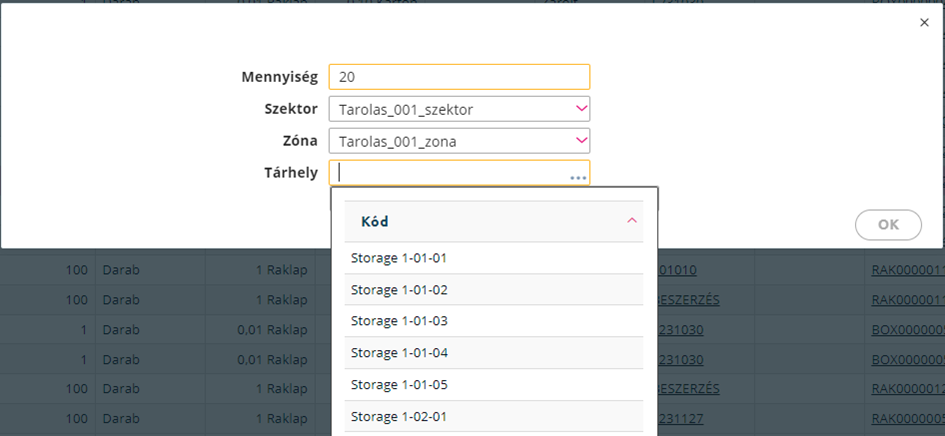Open the Zóna dropdown arrow
Image resolution: width=945 pixels, height=436 pixels.
[x=581, y=141]
